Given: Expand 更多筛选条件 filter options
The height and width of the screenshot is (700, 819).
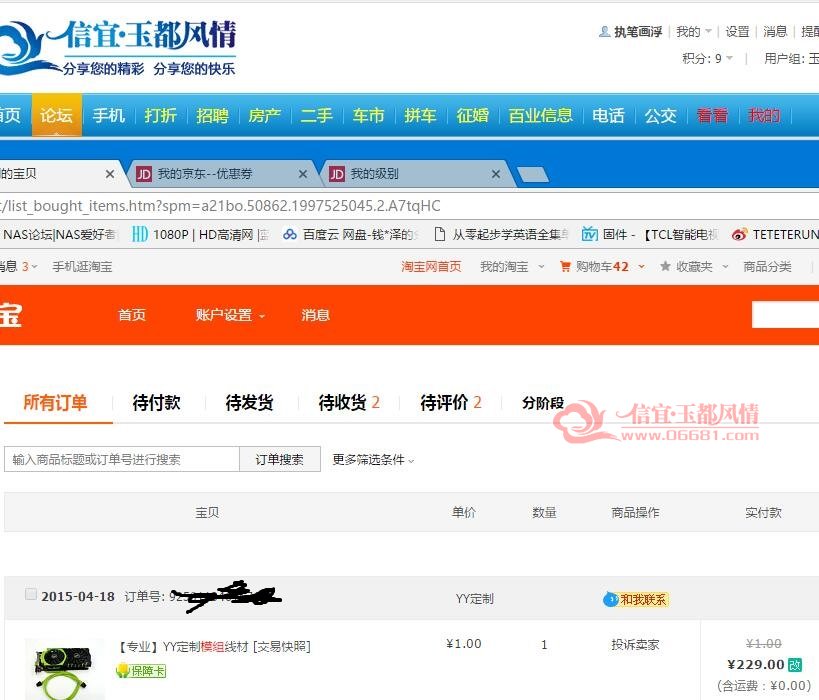Looking at the screenshot, I should 373,460.
